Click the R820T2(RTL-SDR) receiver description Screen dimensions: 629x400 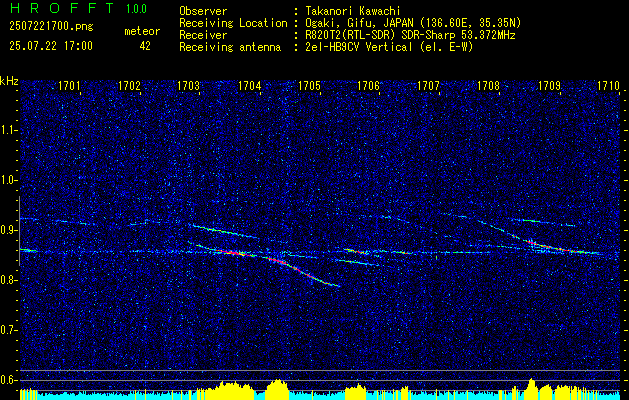(410, 35)
